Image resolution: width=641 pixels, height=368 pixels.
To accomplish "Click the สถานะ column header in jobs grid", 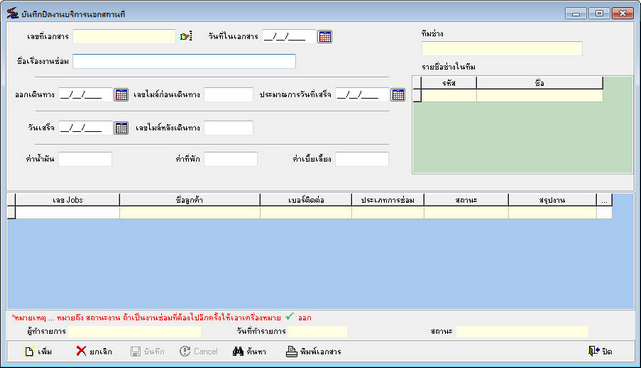I will point(466,200).
